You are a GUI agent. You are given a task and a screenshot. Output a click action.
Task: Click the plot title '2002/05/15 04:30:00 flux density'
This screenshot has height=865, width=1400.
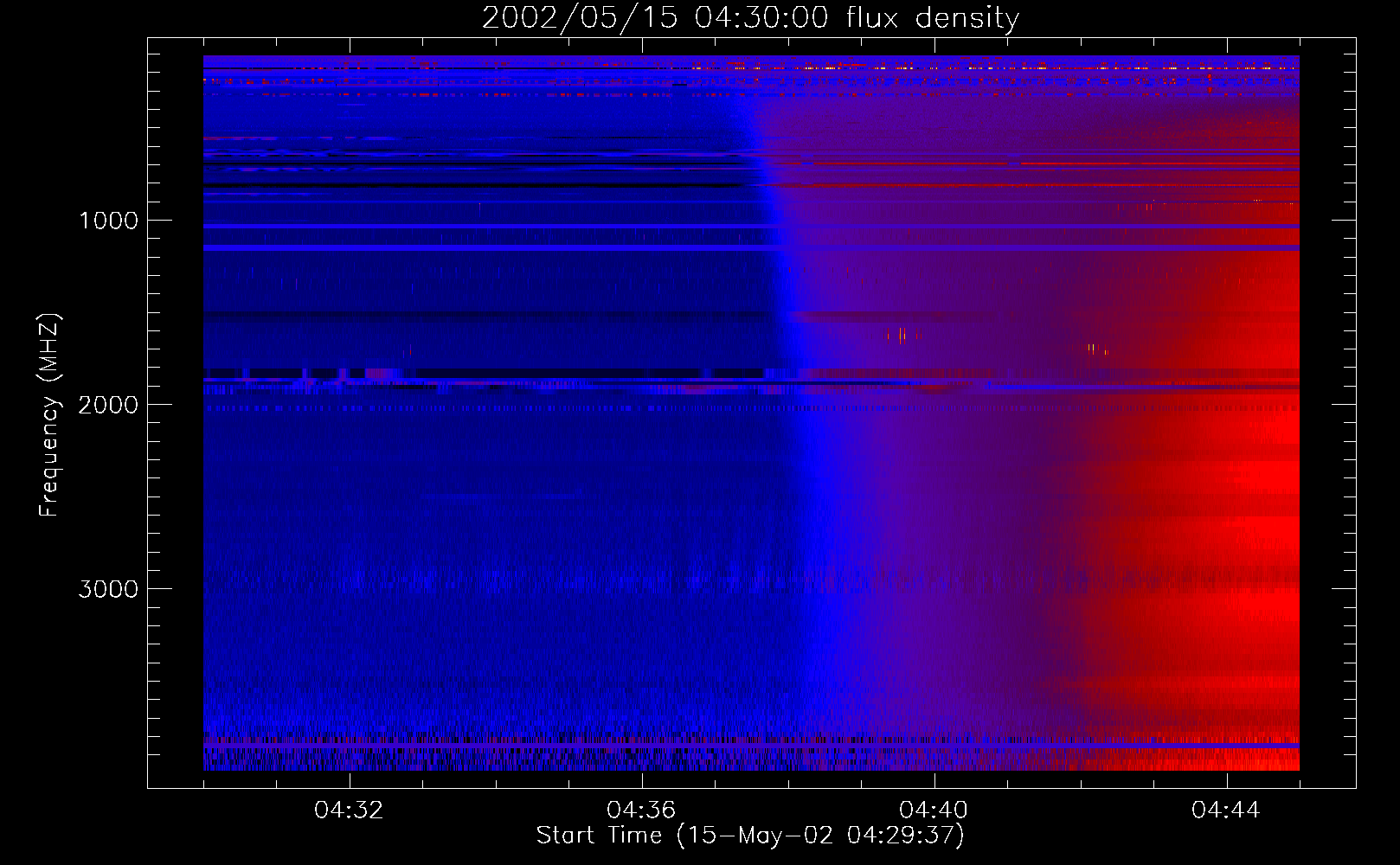750,18
